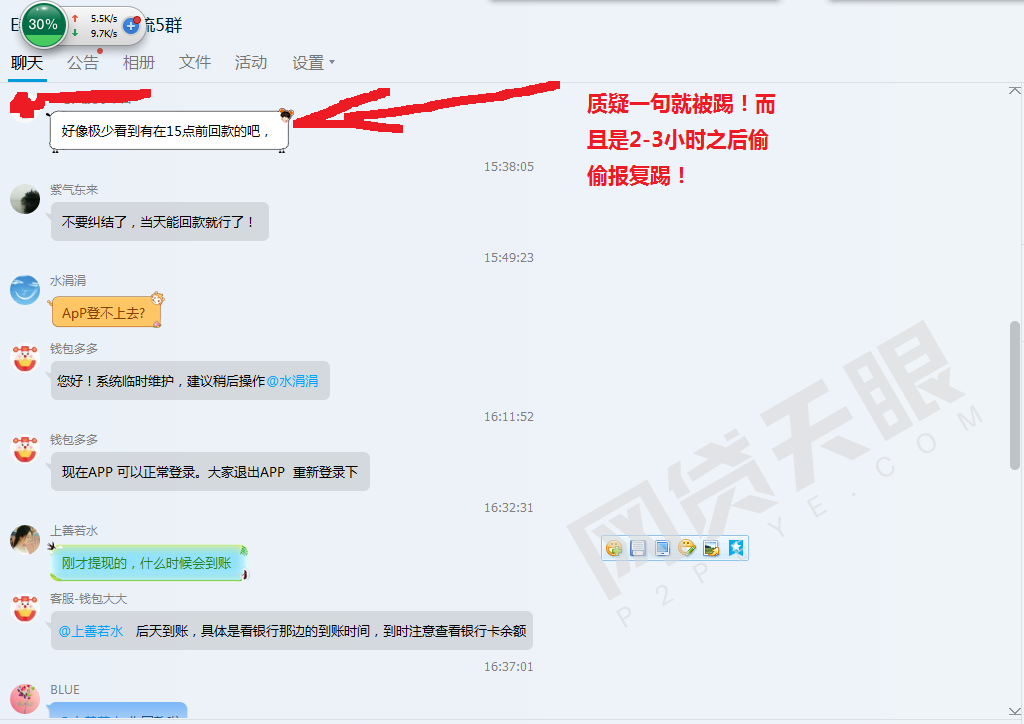Click the @水涓涓 mention link
The image size is (1024, 724).
(292, 381)
